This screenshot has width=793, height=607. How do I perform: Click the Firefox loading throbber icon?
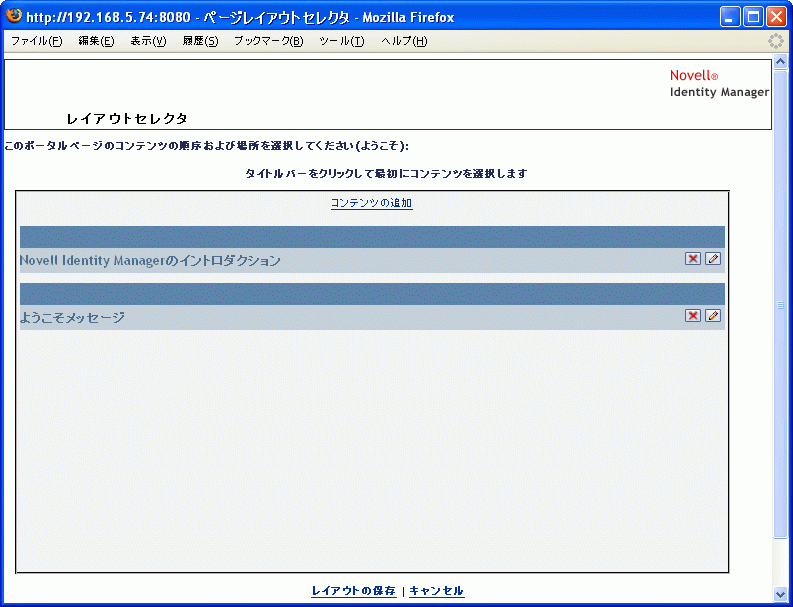point(775,41)
